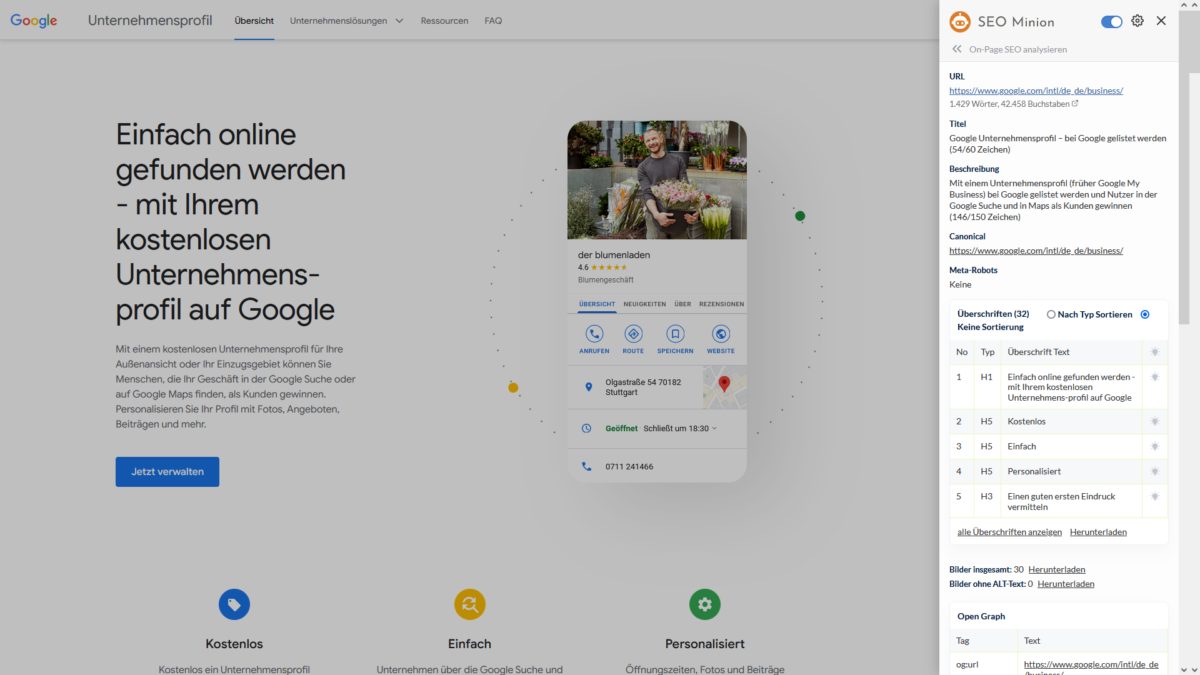Highlight 'Einen guten ersten Eindruck' row icon
The width and height of the screenshot is (1200, 675).
pos(1155,496)
